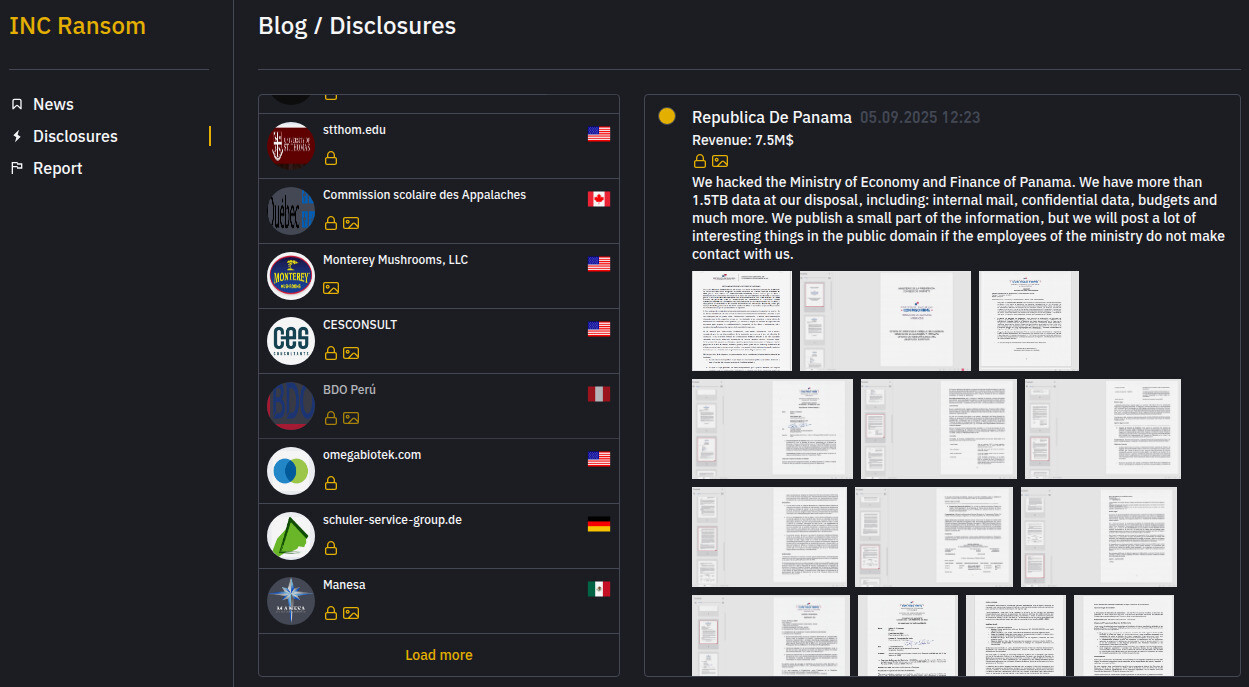Open the first thumbnail in the third row

point(770,537)
